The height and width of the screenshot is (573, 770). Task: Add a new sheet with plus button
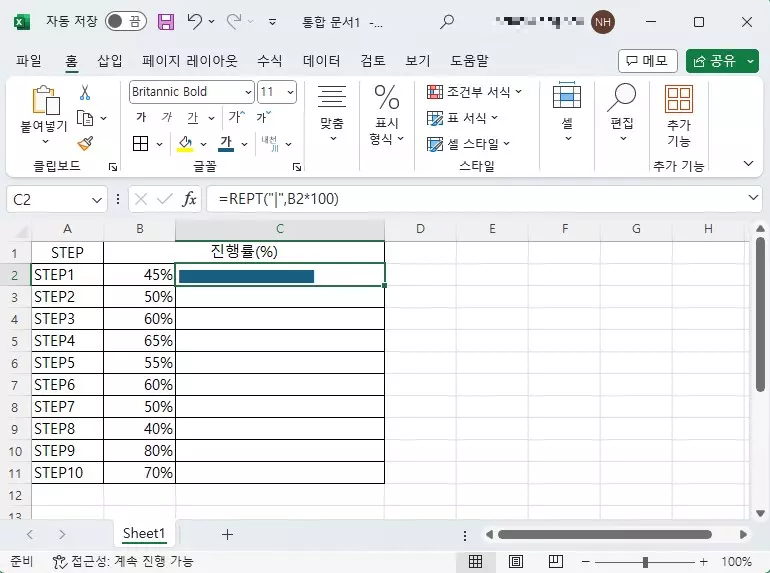tap(227, 534)
